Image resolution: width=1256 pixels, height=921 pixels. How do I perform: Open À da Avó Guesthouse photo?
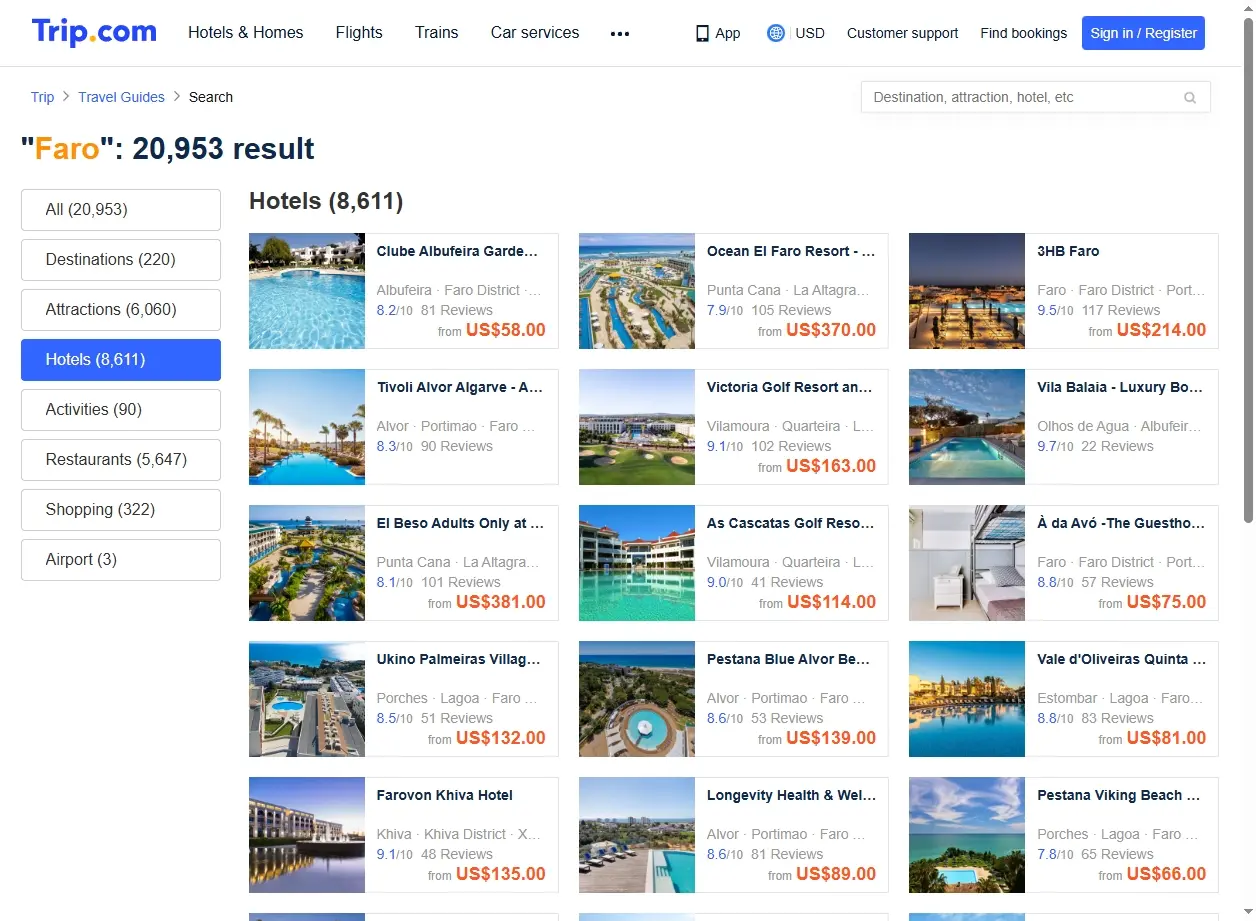[967, 563]
